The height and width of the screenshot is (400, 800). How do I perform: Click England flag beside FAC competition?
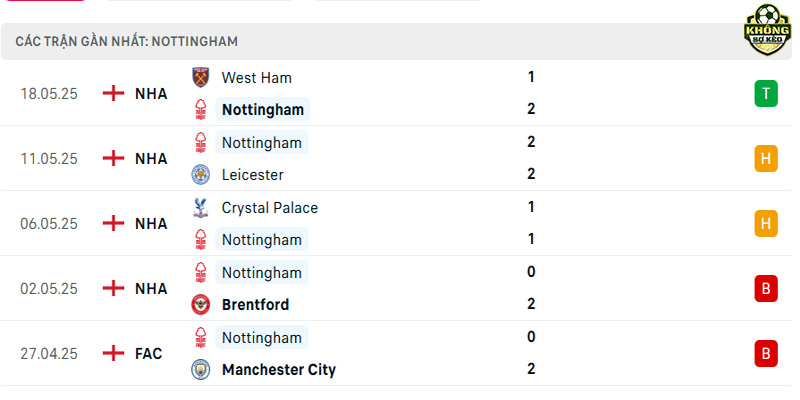(x=113, y=353)
